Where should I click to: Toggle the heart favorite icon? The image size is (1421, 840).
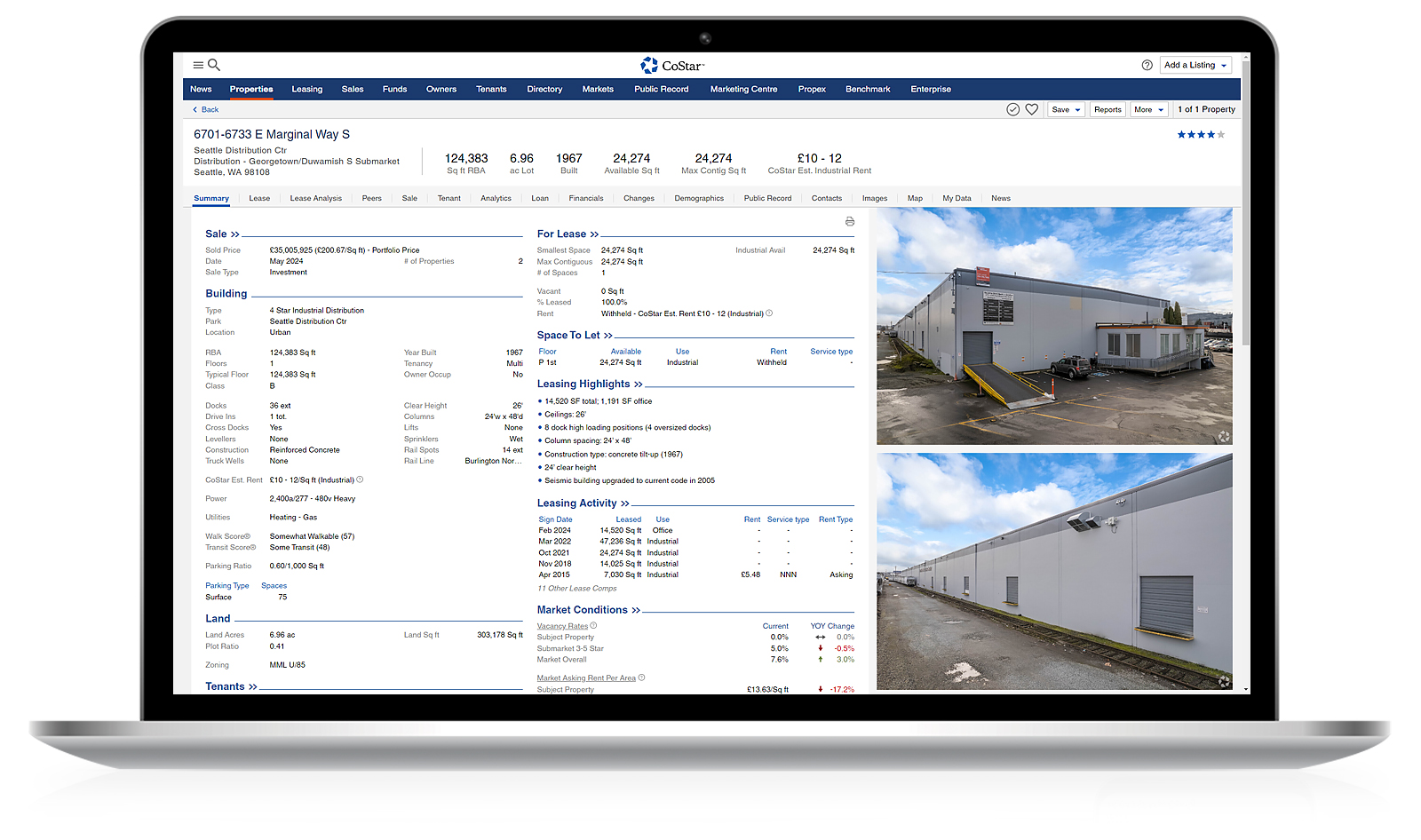point(1031,109)
